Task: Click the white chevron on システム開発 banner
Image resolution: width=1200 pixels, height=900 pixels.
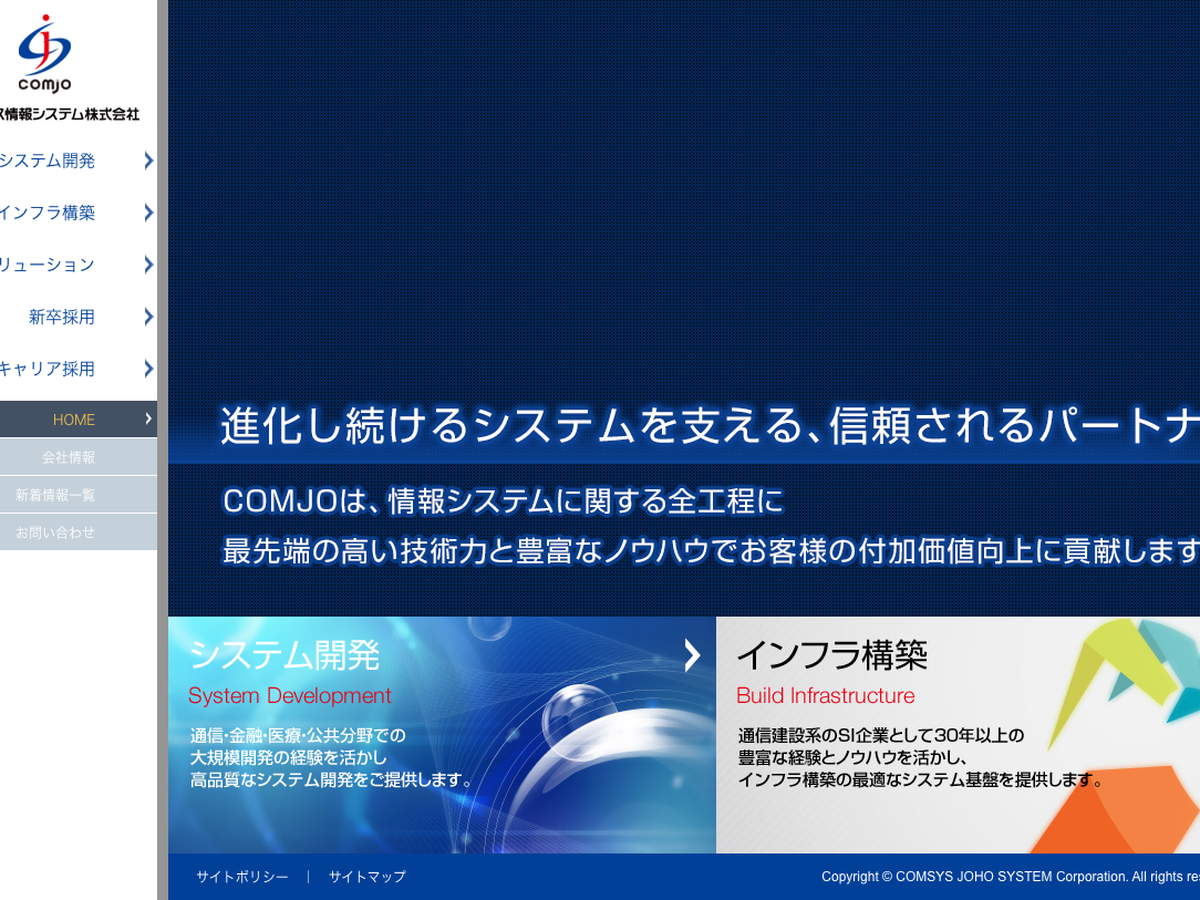Action: [x=692, y=655]
